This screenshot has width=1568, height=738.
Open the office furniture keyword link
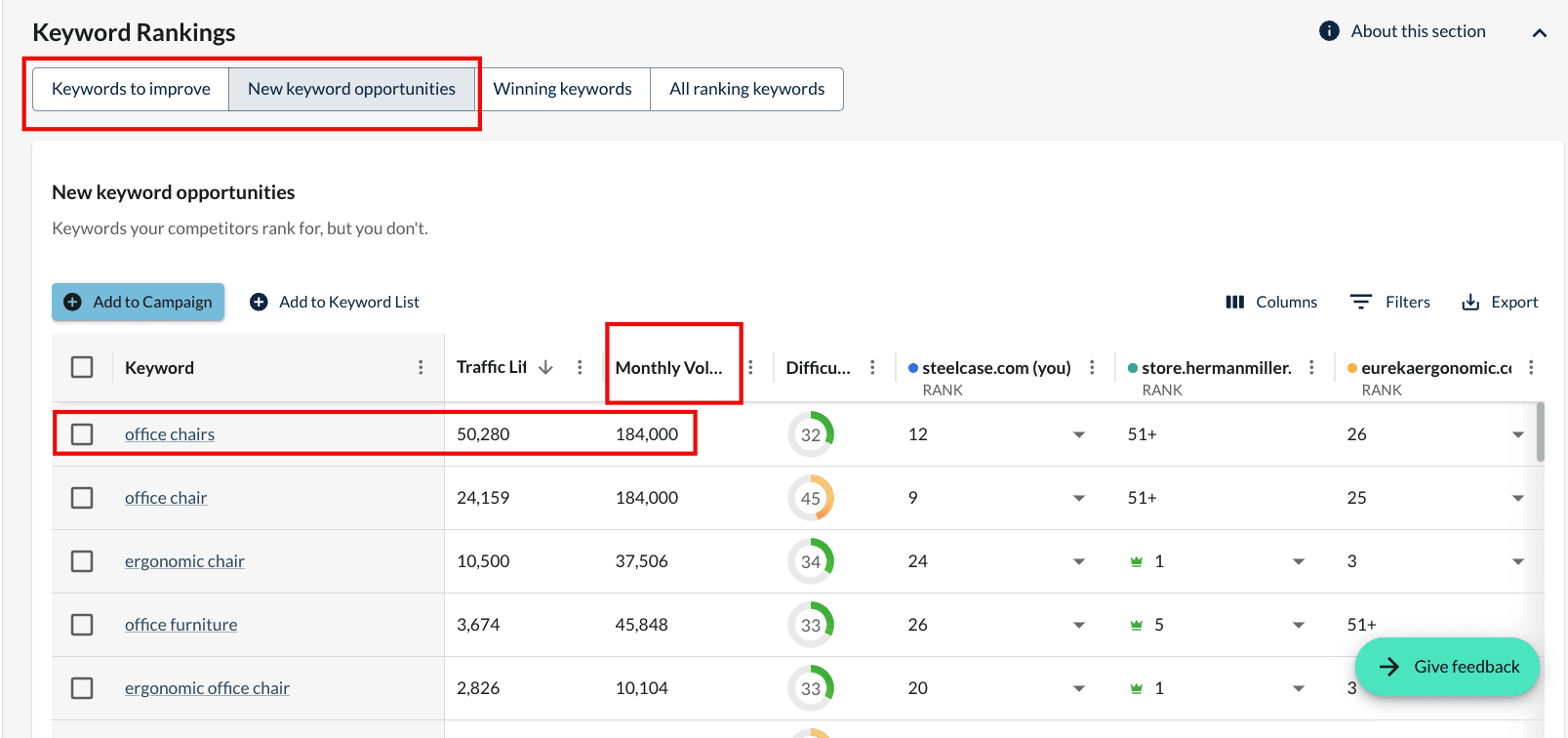(181, 625)
